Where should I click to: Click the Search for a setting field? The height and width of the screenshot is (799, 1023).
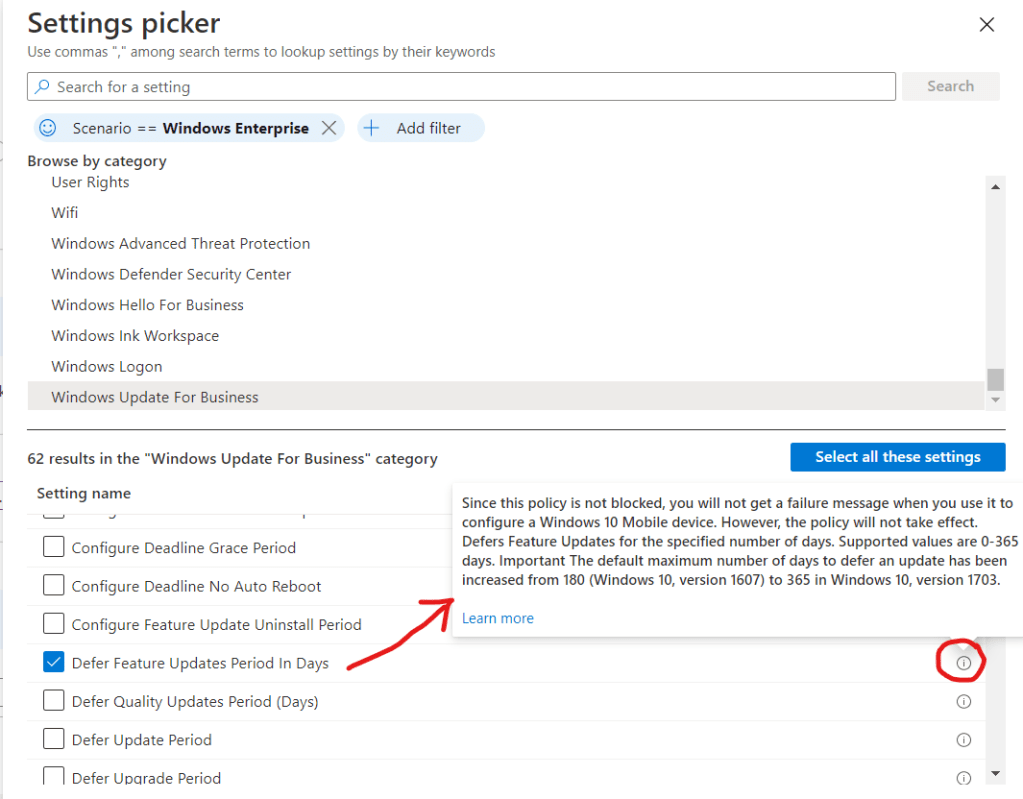click(460, 87)
